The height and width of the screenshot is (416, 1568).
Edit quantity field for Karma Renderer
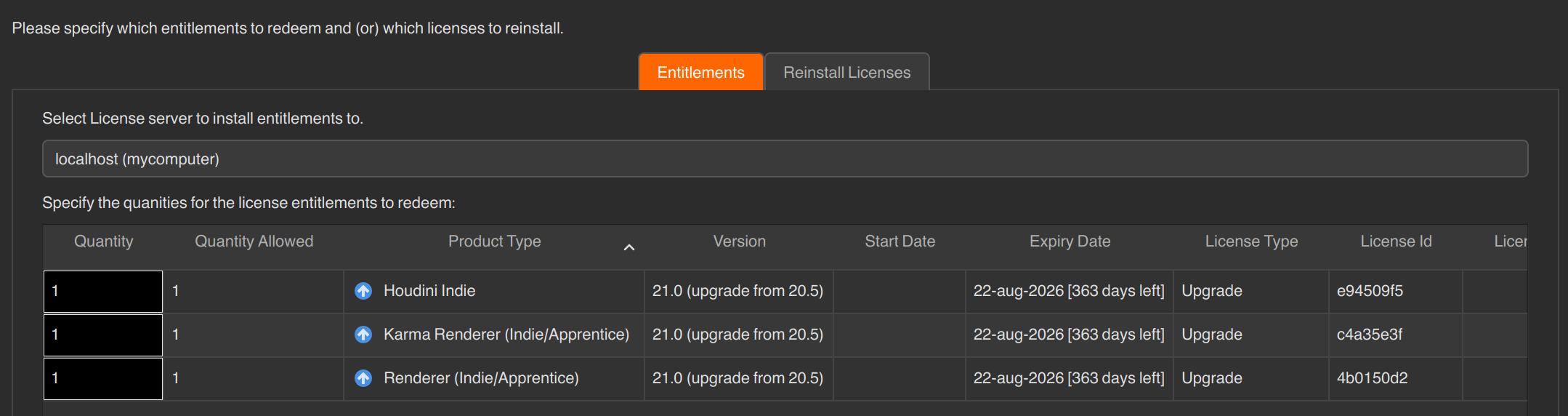pyautogui.click(x=103, y=335)
